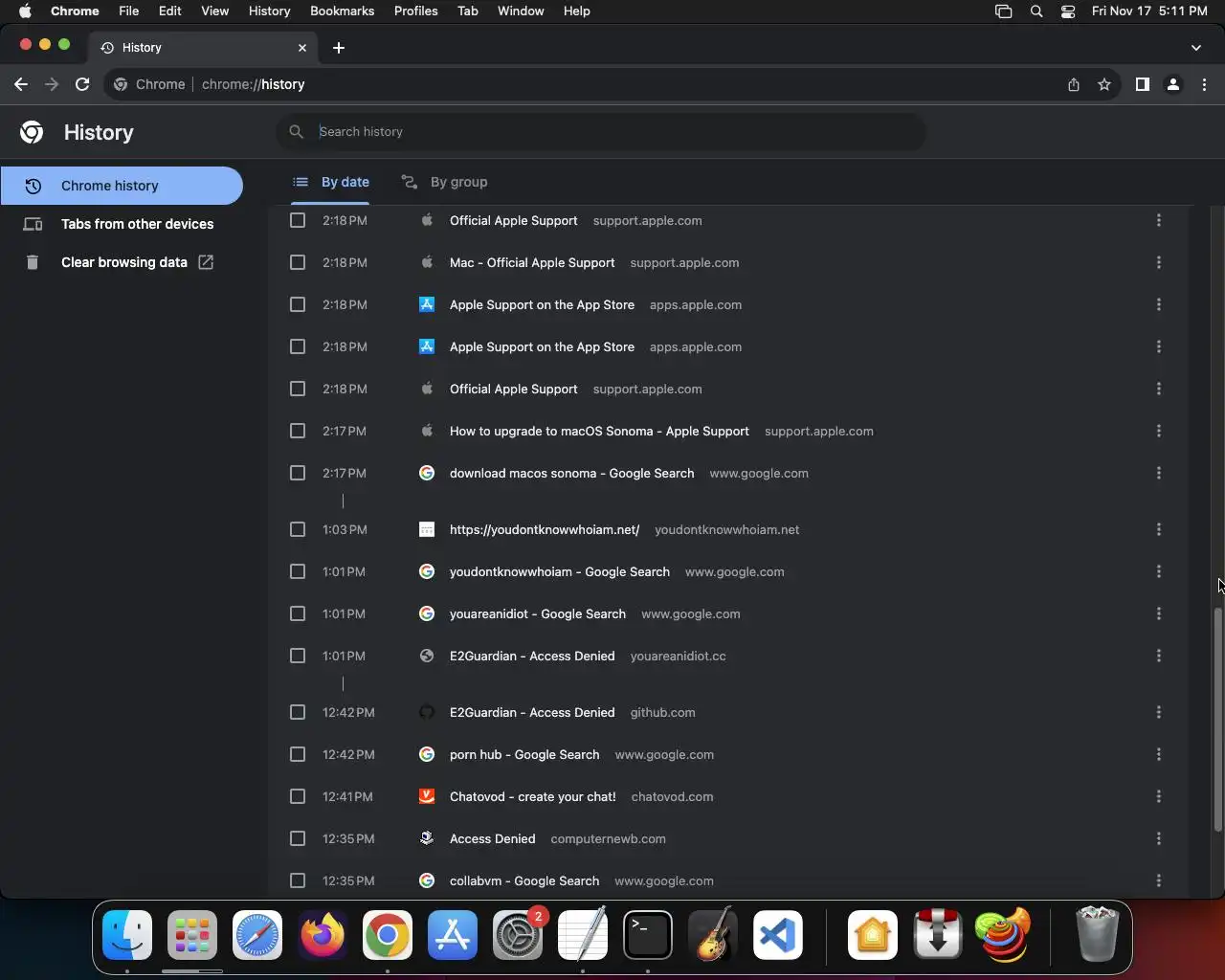Open actions menu for github.com entry
This screenshot has width=1225, height=980.
click(1159, 712)
